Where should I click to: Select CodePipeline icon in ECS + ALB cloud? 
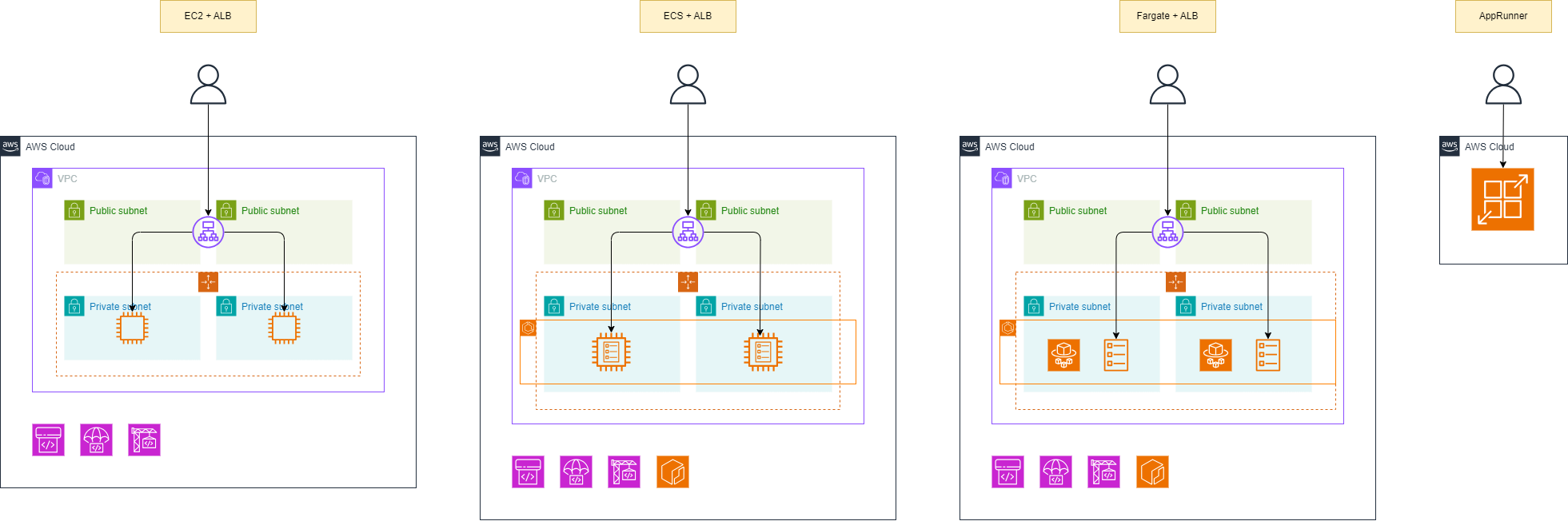[x=528, y=472]
